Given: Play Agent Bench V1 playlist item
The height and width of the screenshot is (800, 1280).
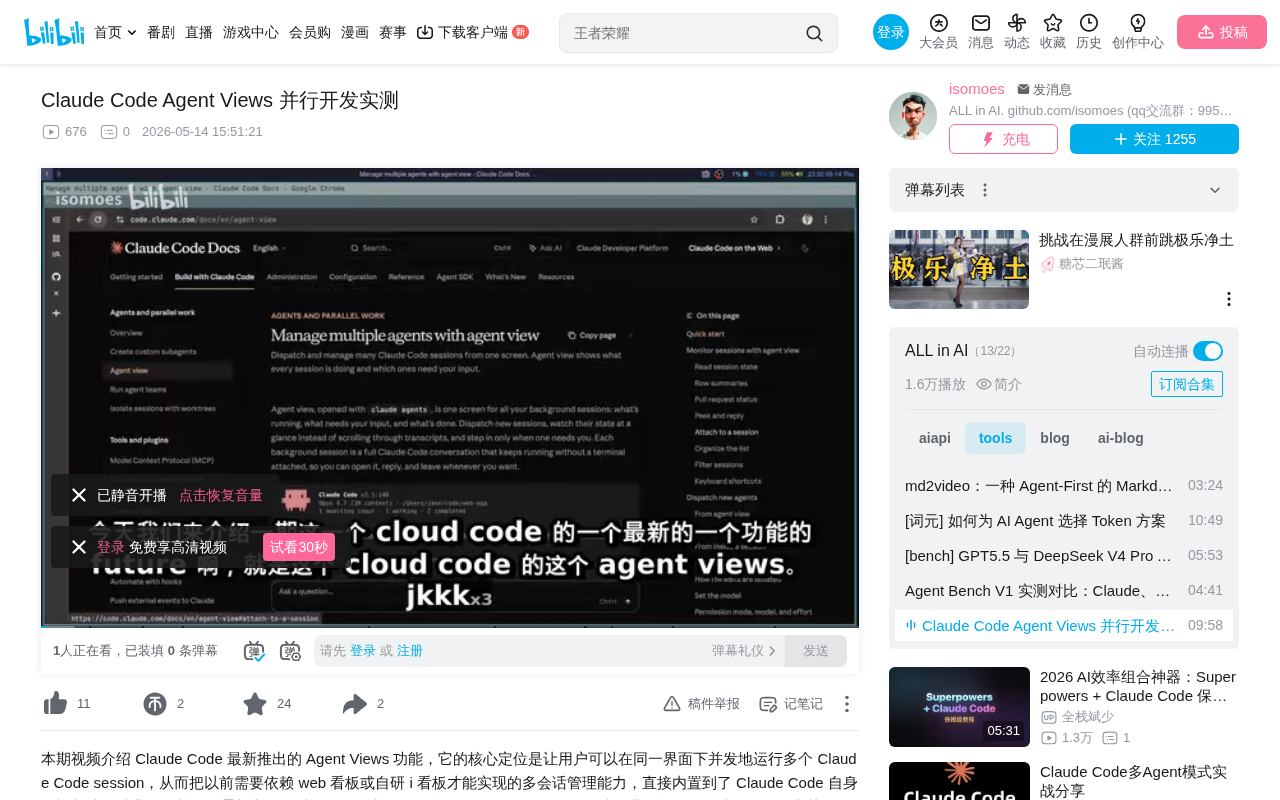Looking at the screenshot, I should click(x=1064, y=590).
